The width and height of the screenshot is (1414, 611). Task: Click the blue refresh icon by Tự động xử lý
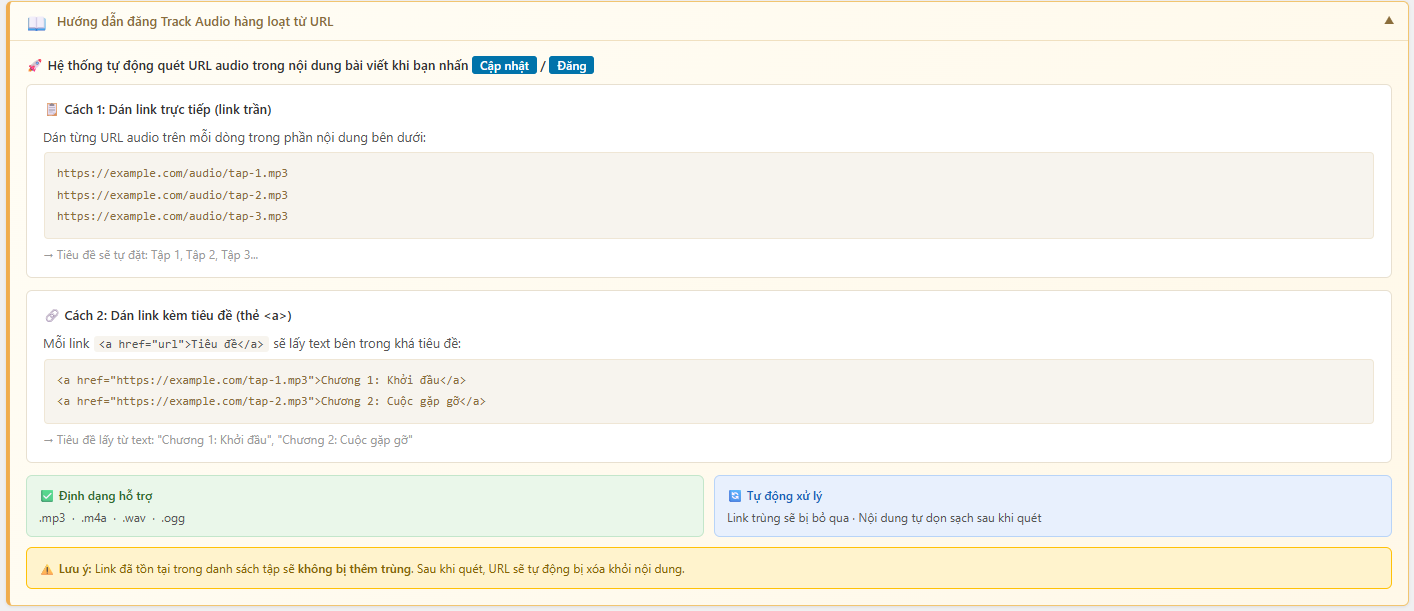(x=735, y=496)
